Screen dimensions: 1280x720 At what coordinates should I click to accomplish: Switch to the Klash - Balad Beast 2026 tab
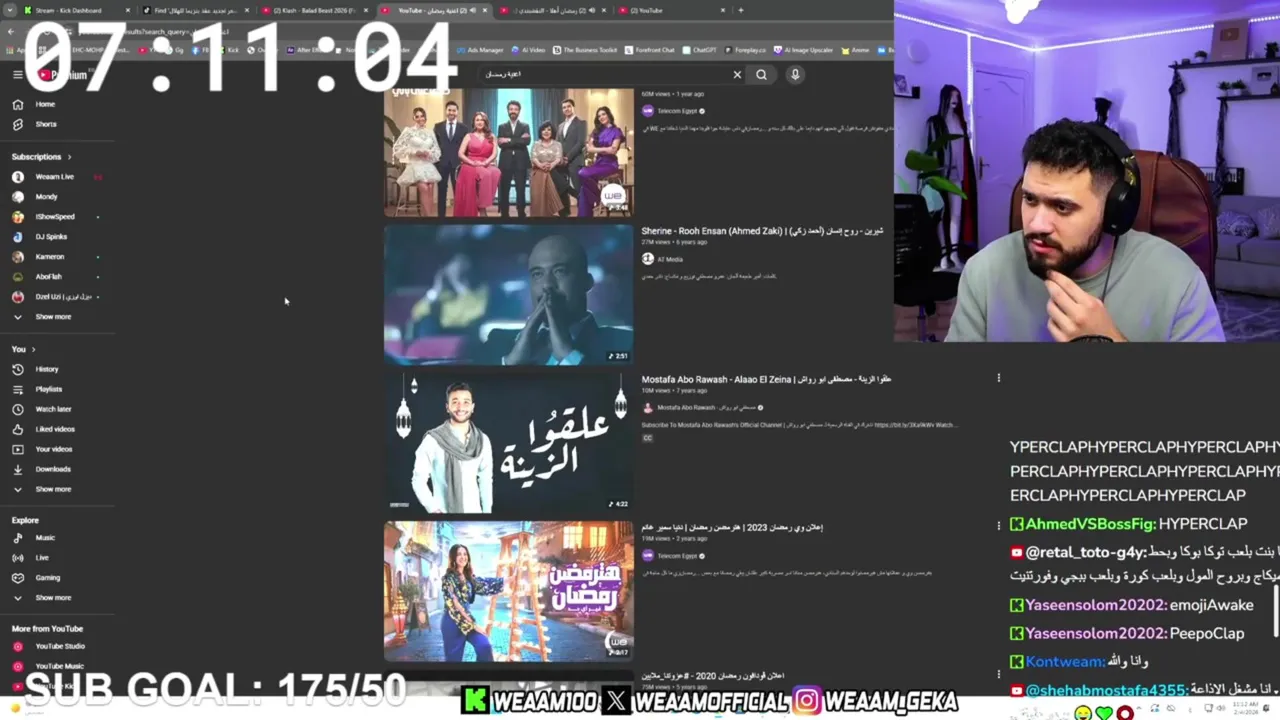tap(313, 10)
